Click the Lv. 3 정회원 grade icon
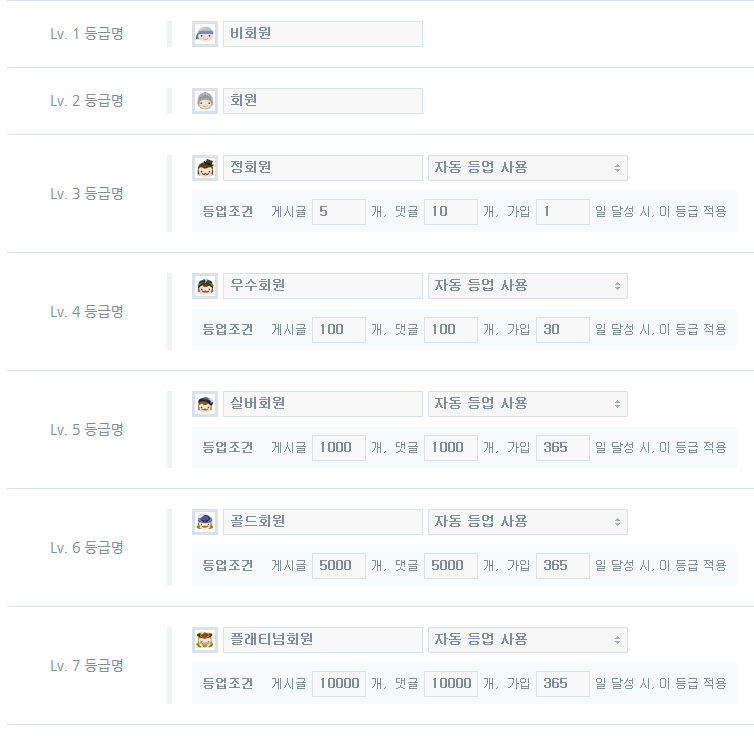 coord(205,168)
